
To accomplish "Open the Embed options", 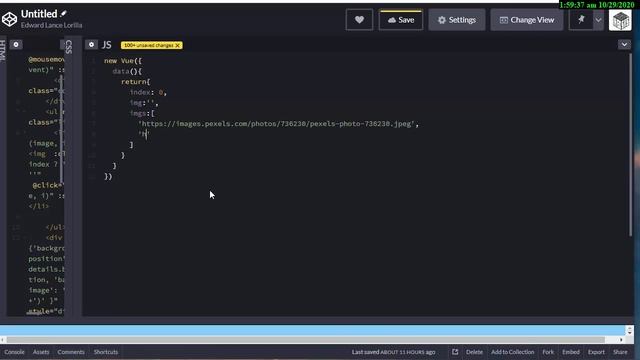I will (571, 352).
